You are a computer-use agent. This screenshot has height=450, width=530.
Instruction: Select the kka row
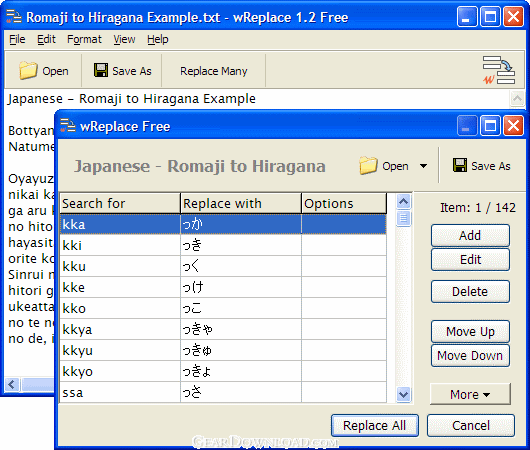pyautogui.click(x=223, y=224)
